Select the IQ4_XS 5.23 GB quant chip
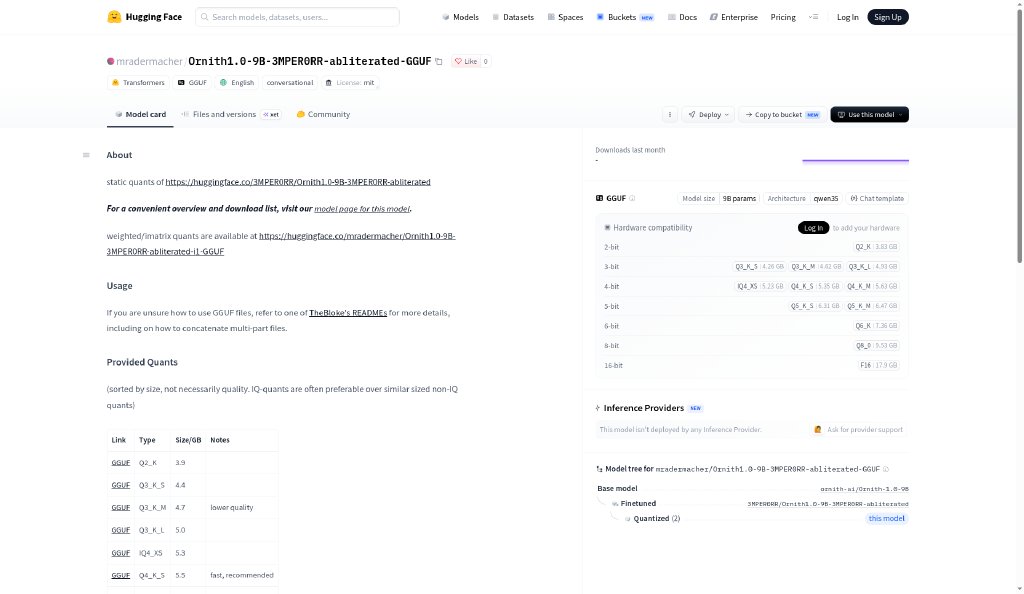 click(x=760, y=286)
